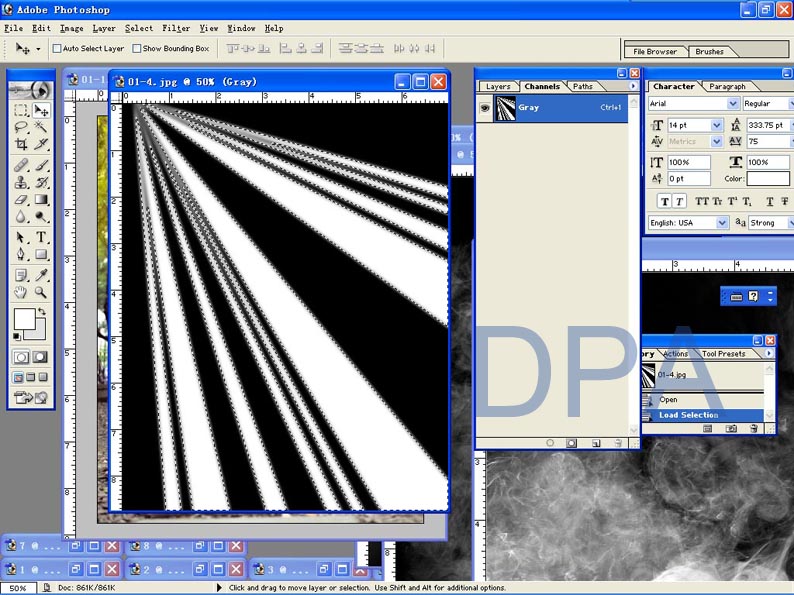Hide the Gray channel eye icon
The height and width of the screenshot is (595, 794).
(485, 108)
